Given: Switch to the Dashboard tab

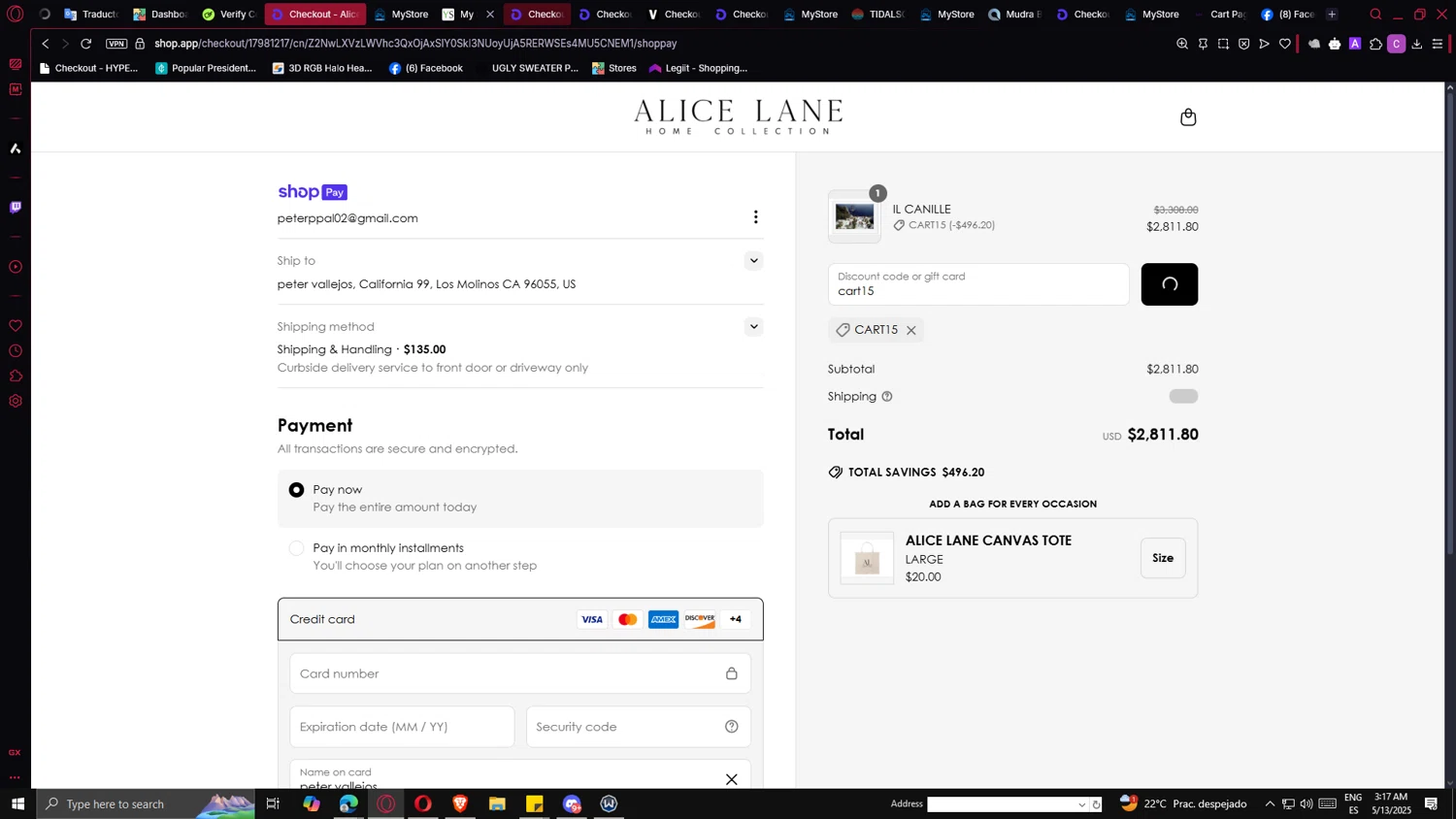Looking at the screenshot, I should coord(161,15).
